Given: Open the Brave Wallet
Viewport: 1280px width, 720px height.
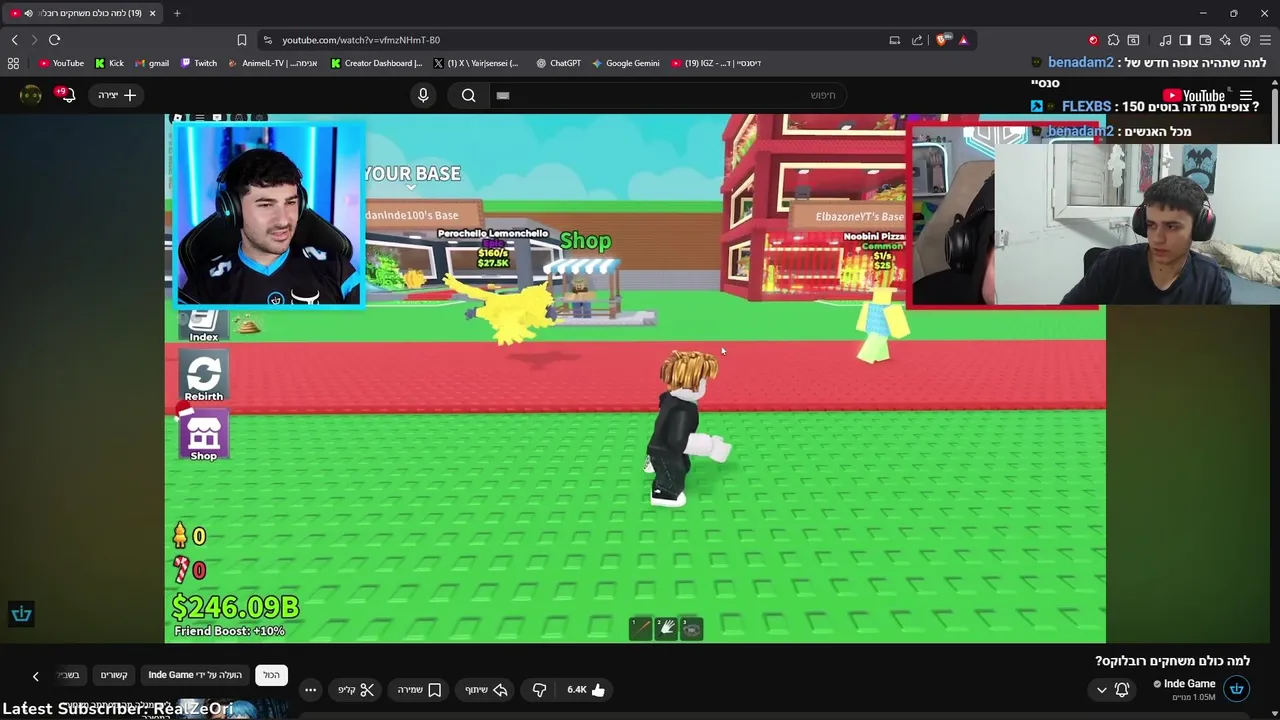Looking at the screenshot, I should click(1205, 40).
